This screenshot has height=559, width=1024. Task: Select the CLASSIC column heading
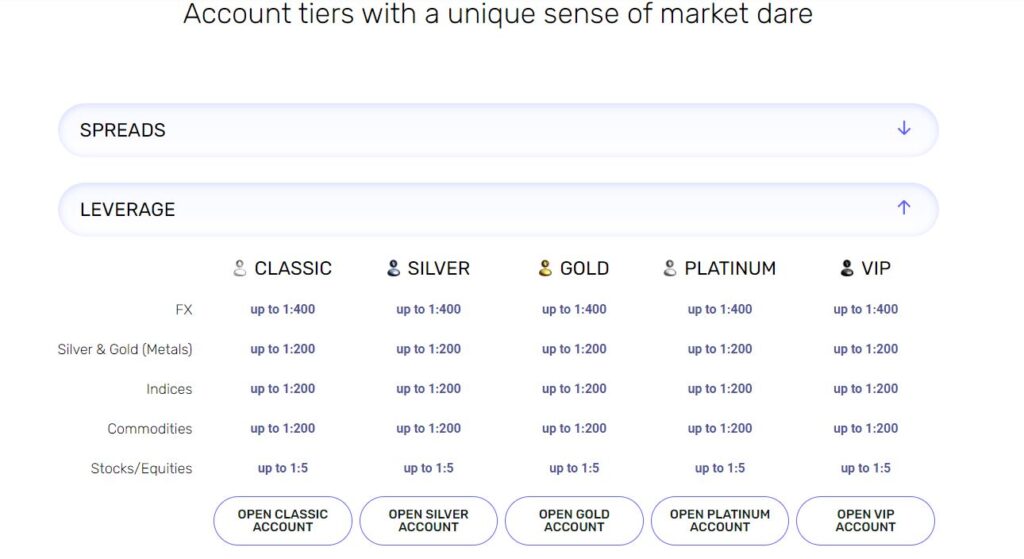(293, 268)
